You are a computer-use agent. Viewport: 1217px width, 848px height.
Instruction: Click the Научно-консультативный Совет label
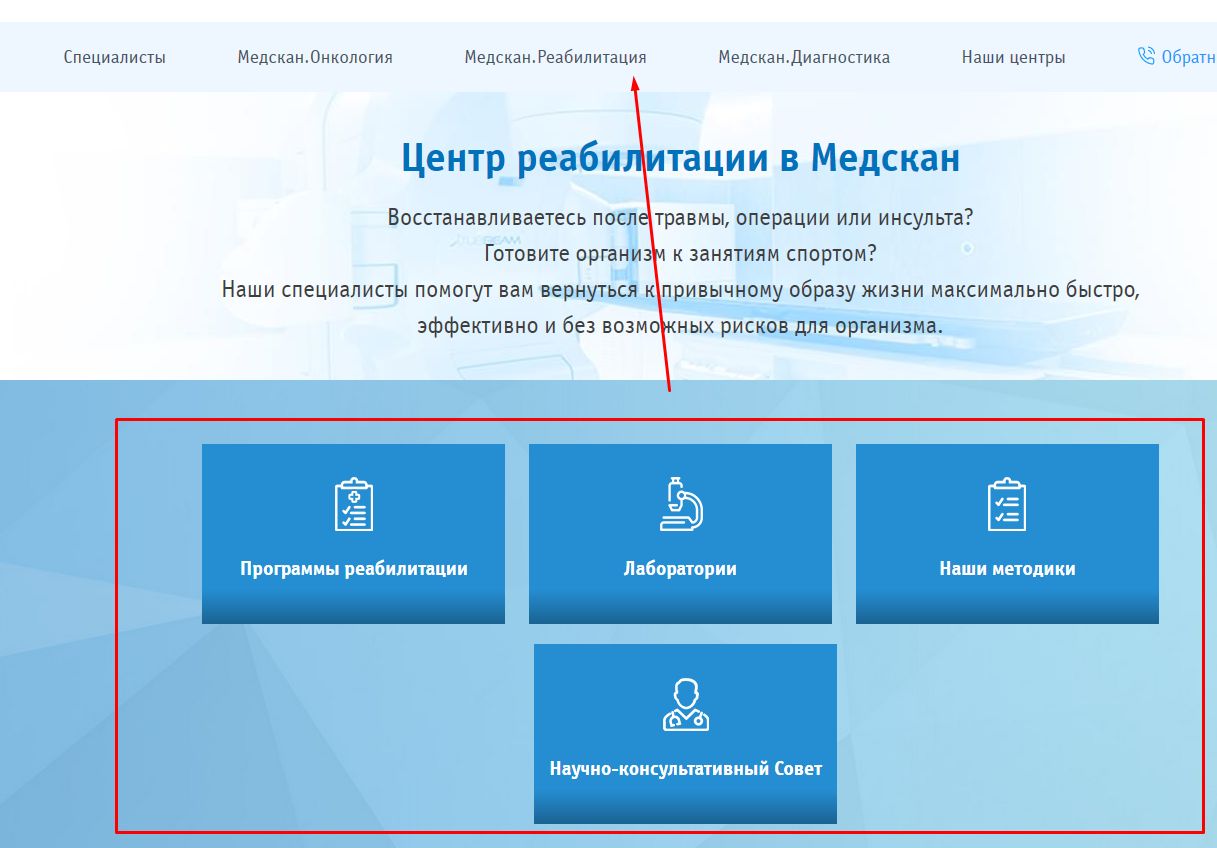point(685,769)
